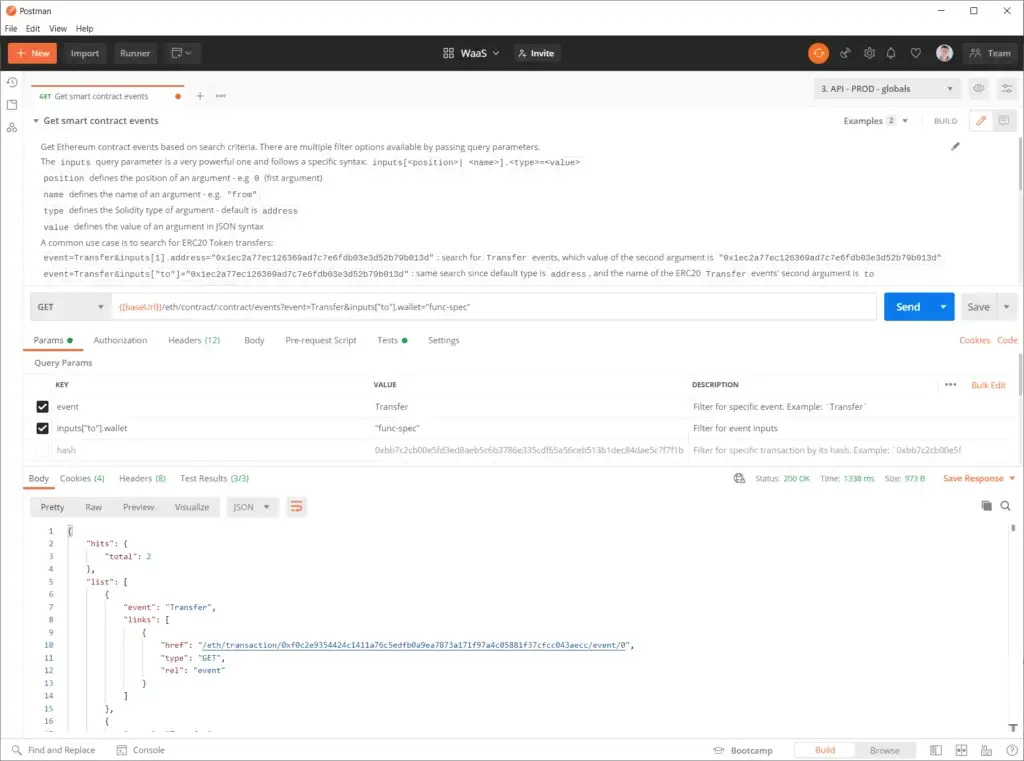Select the Visualize response view
This screenshot has height=761, width=1024.
tap(192, 508)
